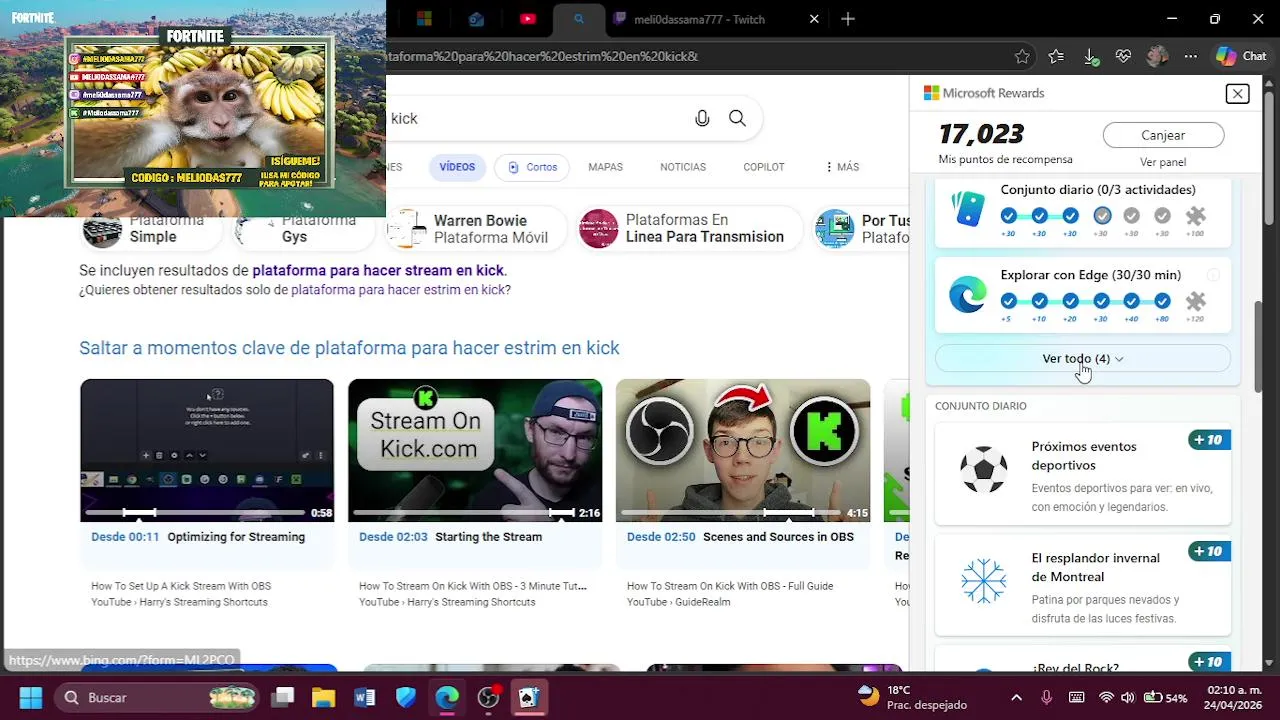Switch to meli0dassama777 Twitch tab

pyautogui.click(x=700, y=19)
